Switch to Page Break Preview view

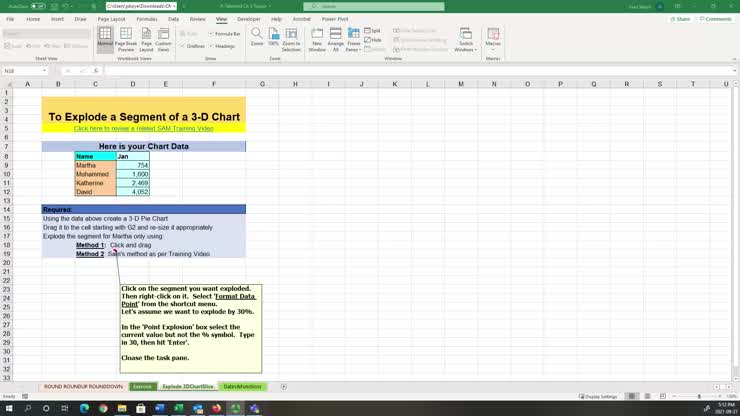126,39
